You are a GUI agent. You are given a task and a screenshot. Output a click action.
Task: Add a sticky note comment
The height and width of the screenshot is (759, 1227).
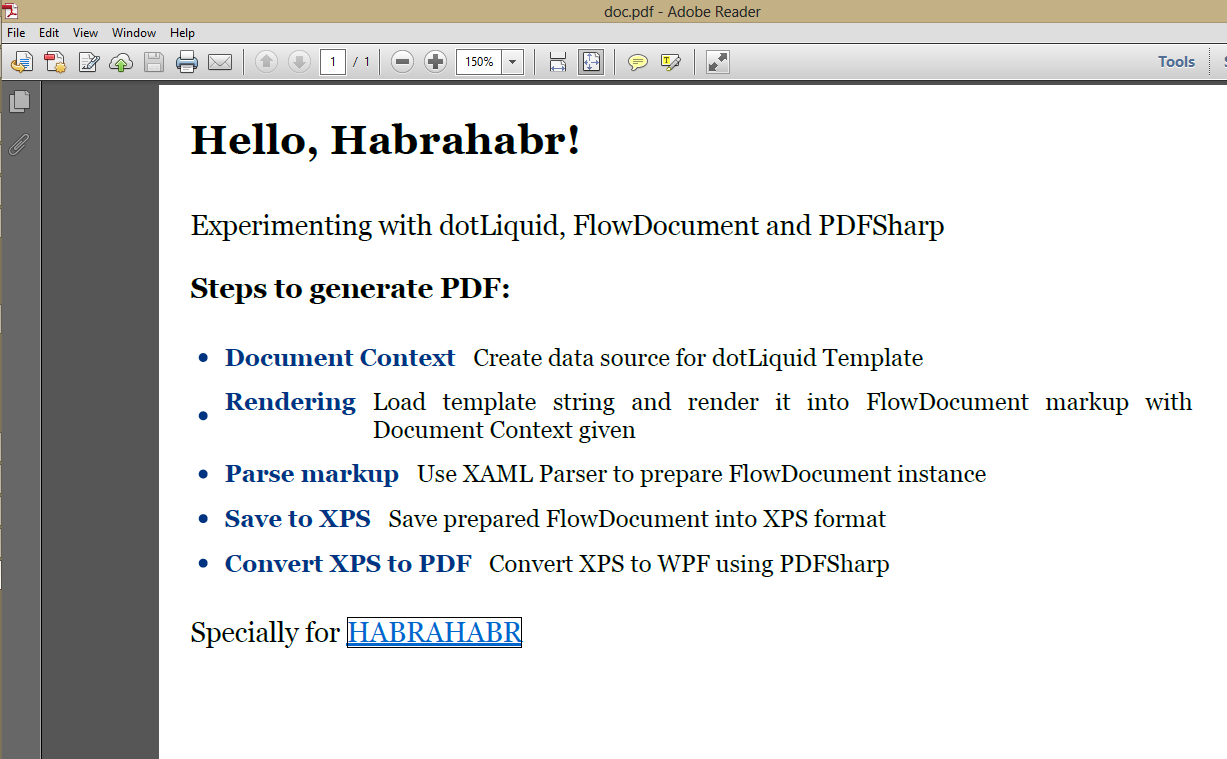pos(638,61)
